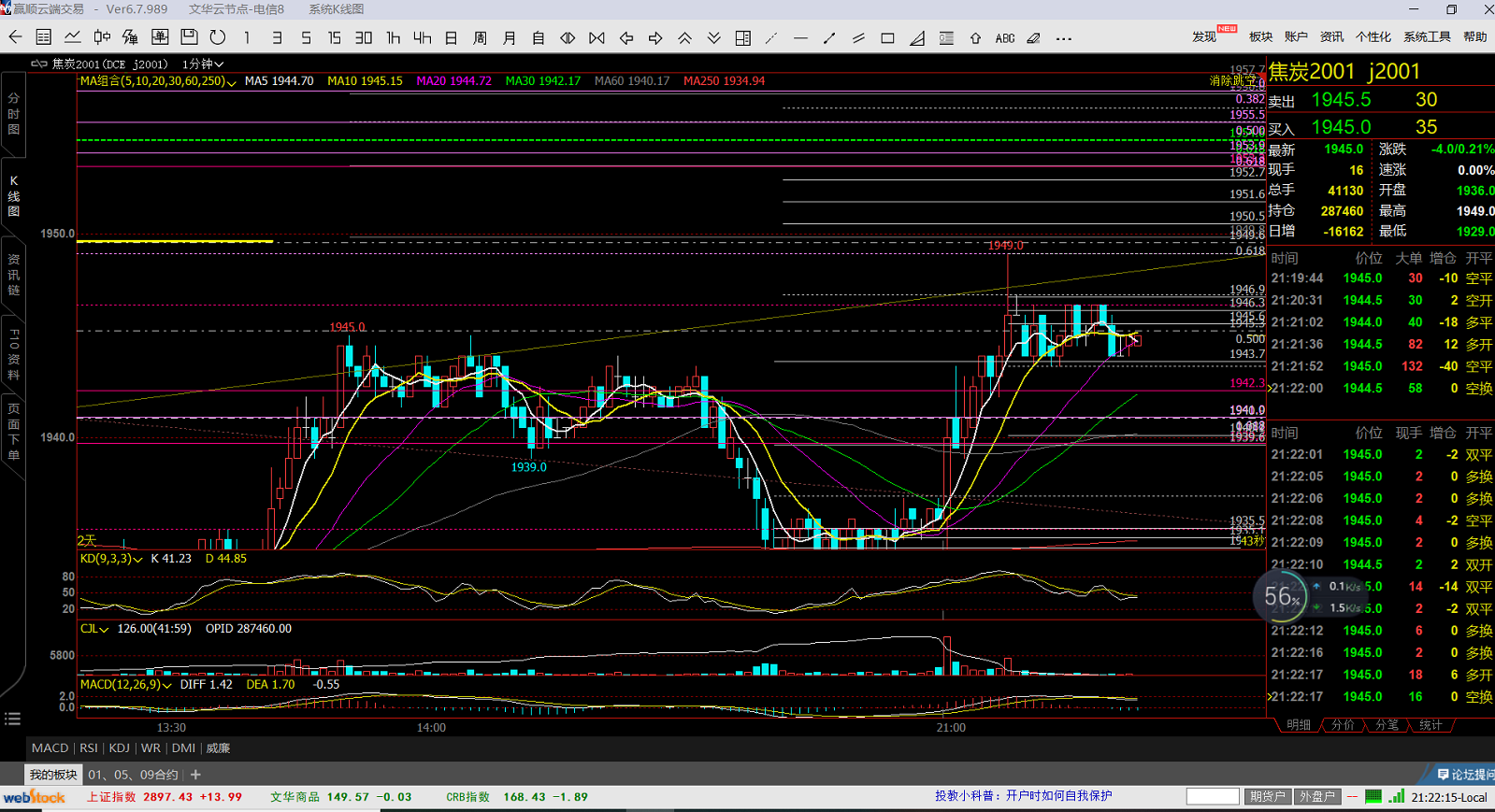Image resolution: width=1495 pixels, height=812 pixels.
Task: Click the plus button to add block tab
Action: [195, 775]
